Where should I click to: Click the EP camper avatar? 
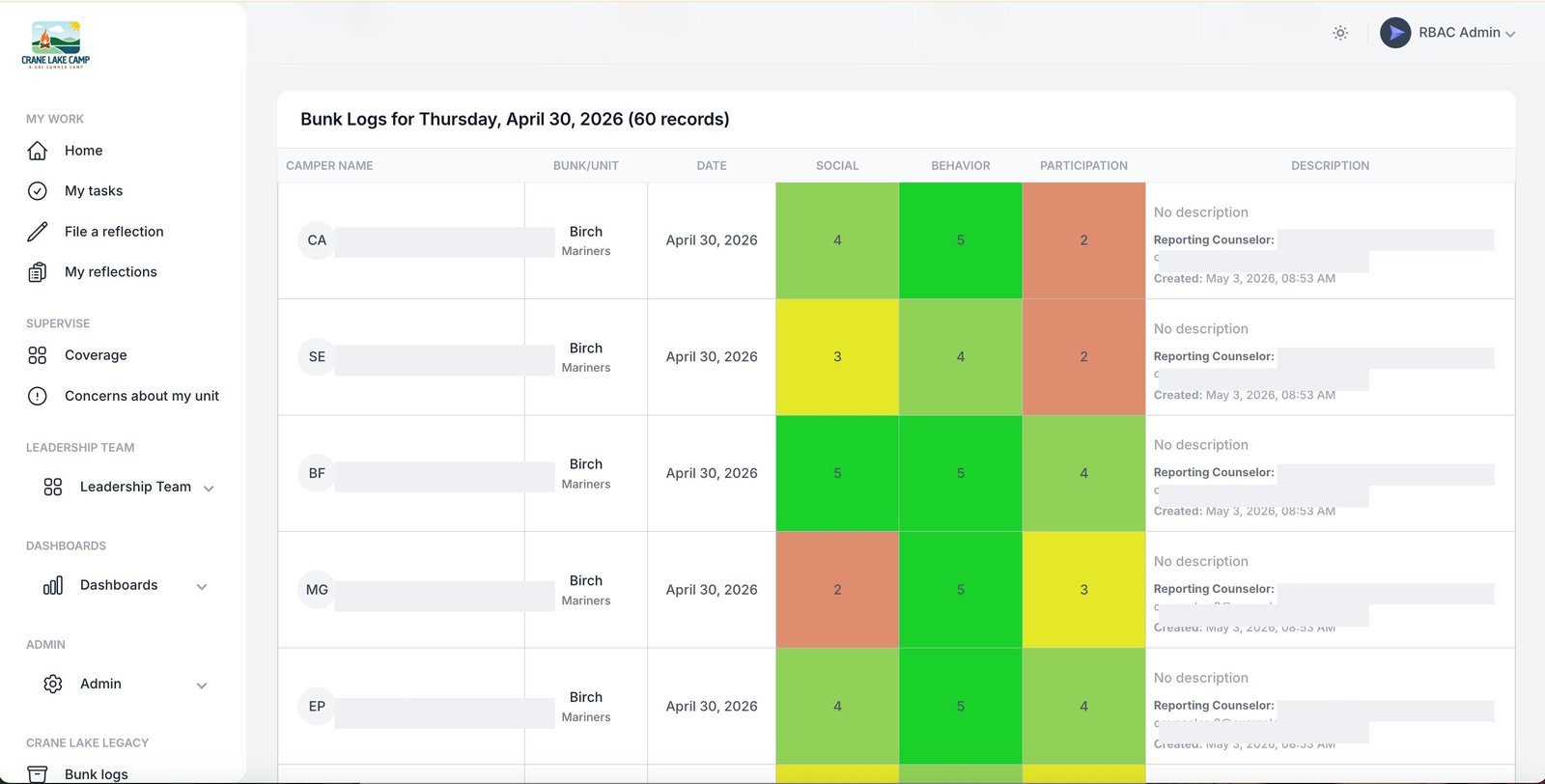(317, 707)
